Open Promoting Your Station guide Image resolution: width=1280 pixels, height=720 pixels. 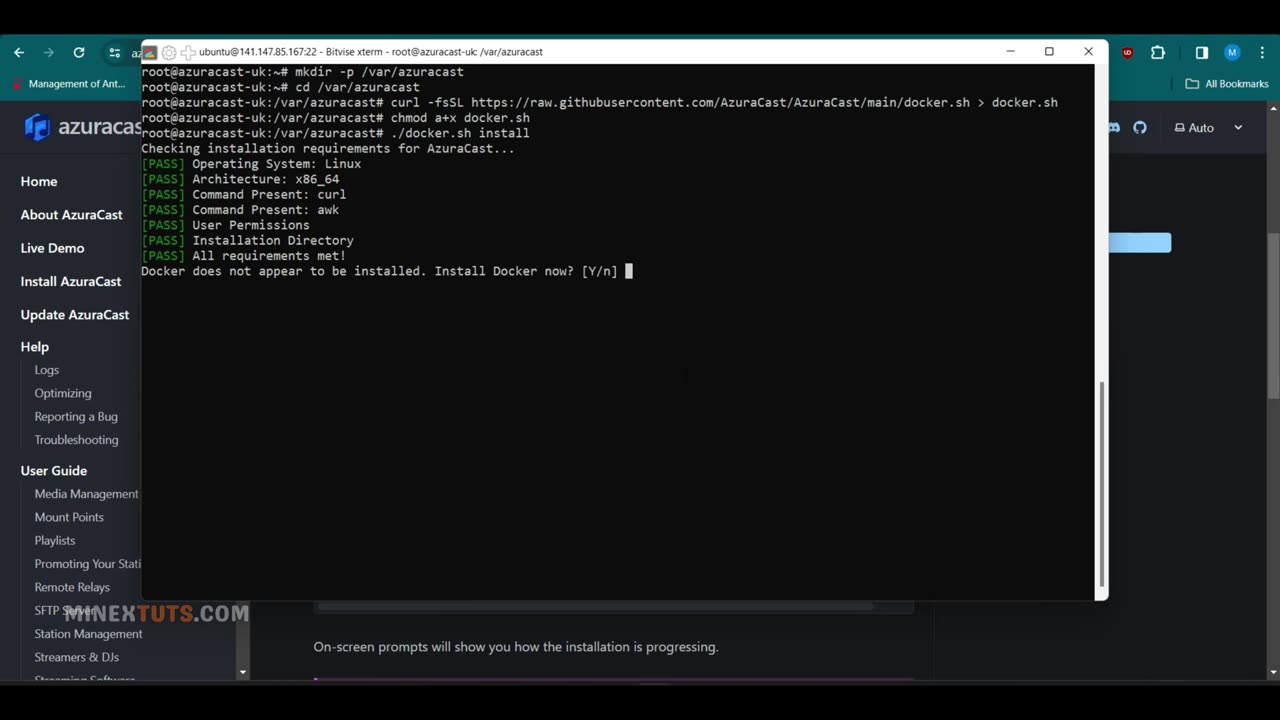tap(87, 564)
